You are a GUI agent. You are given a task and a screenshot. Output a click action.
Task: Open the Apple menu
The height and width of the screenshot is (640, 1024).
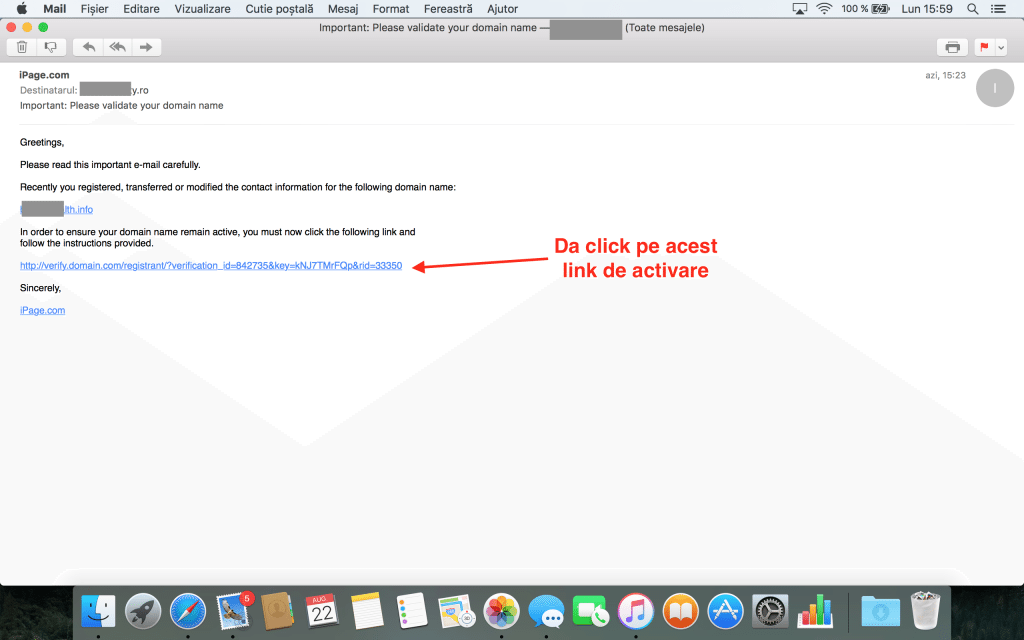pos(22,8)
